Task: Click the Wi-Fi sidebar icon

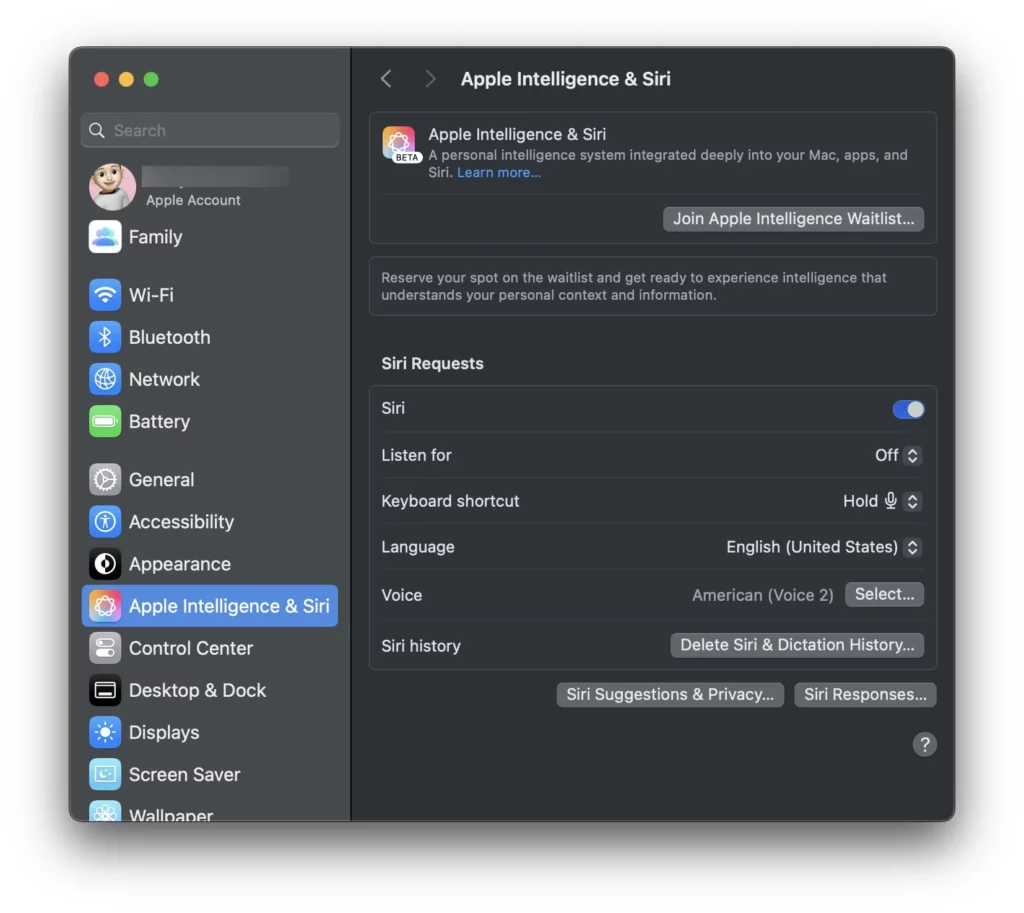Action: click(104, 295)
